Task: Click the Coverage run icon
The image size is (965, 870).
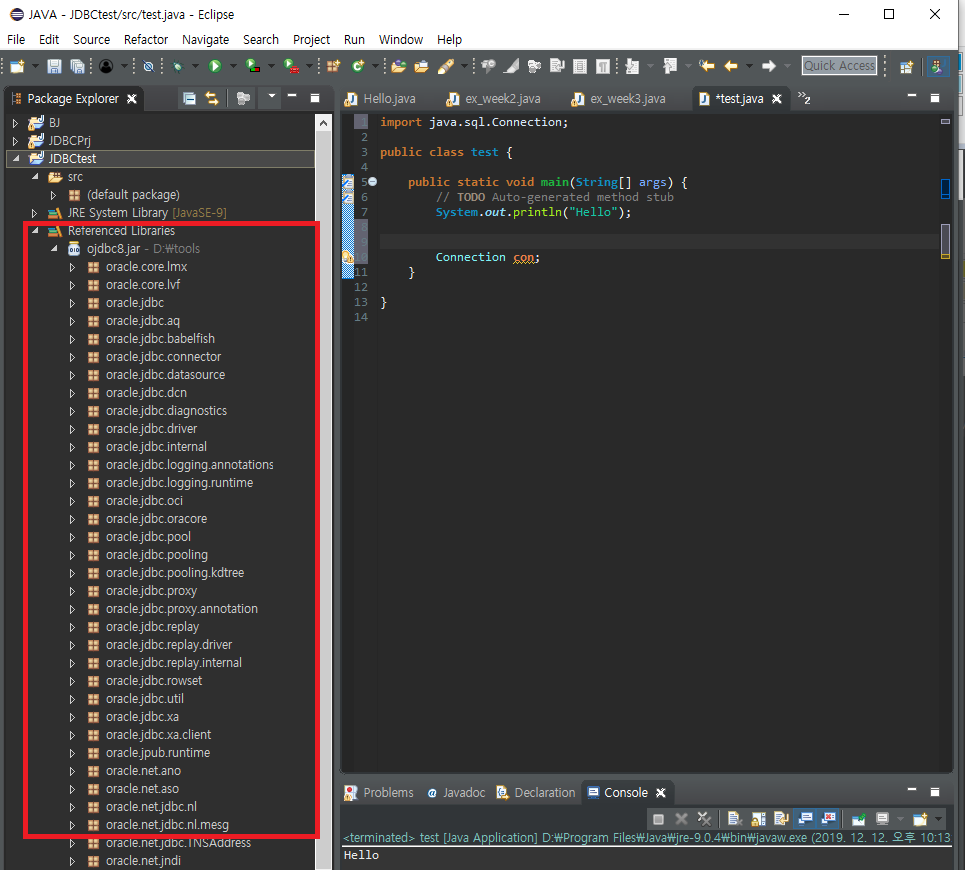Action: click(253, 66)
